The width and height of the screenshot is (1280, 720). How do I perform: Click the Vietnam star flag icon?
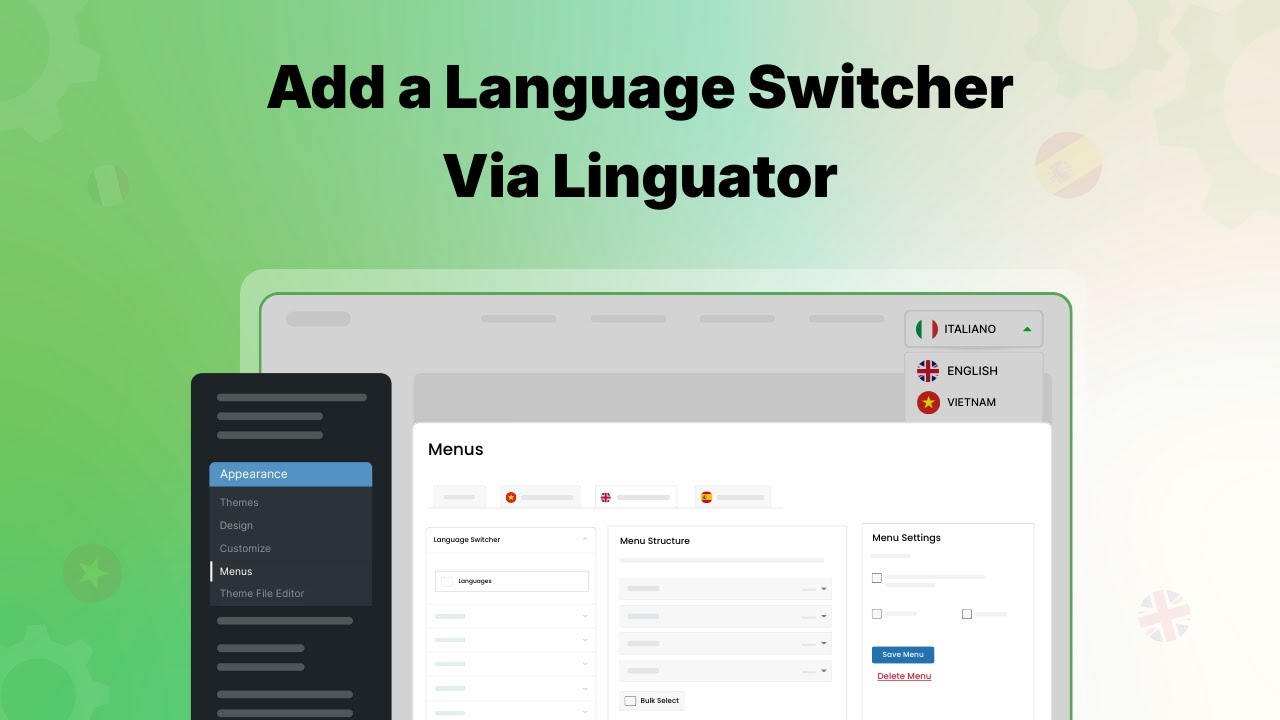[x=929, y=402]
